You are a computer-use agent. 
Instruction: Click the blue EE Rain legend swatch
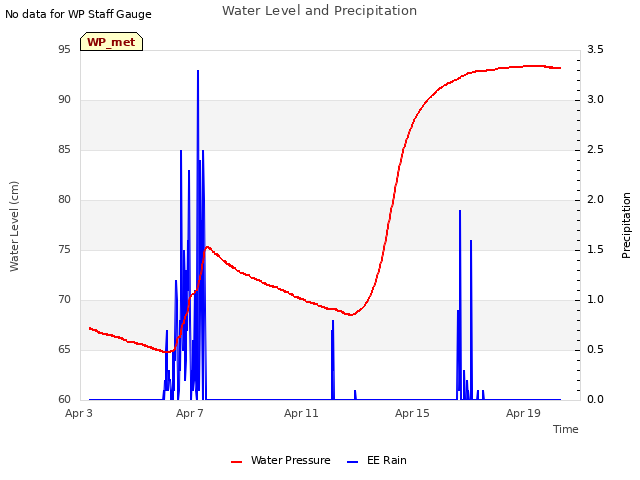(x=352, y=462)
